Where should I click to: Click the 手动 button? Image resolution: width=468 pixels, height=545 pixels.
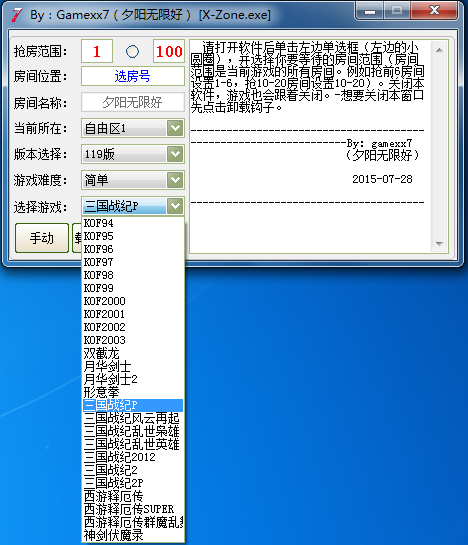tap(42, 238)
